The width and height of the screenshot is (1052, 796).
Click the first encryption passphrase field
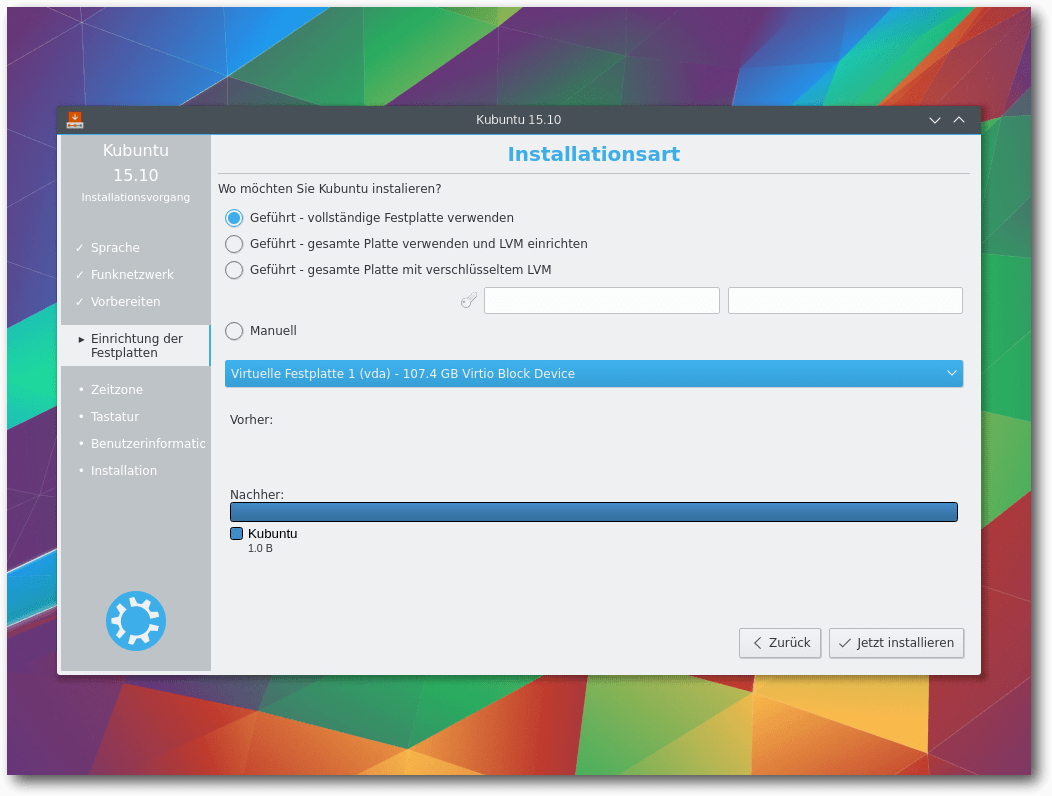(x=602, y=301)
